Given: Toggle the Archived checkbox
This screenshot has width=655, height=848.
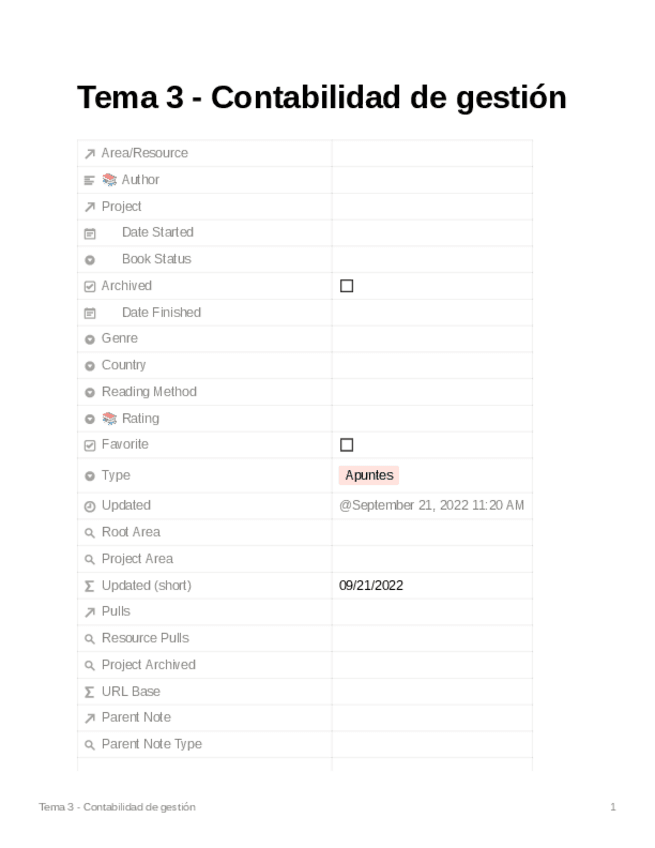Looking at the screenshot, I should 347,286.
